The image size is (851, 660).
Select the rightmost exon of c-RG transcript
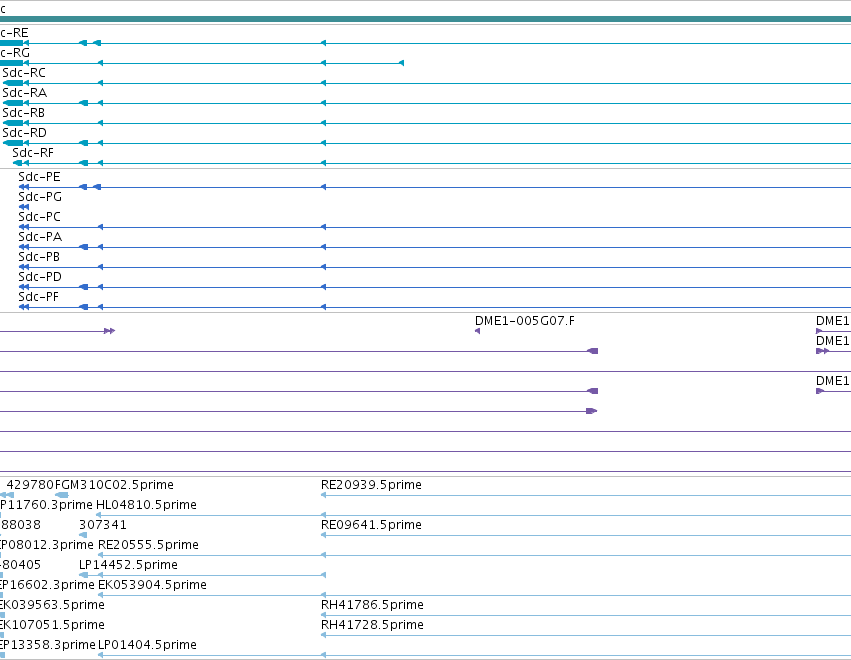click(x=402, y=64)
